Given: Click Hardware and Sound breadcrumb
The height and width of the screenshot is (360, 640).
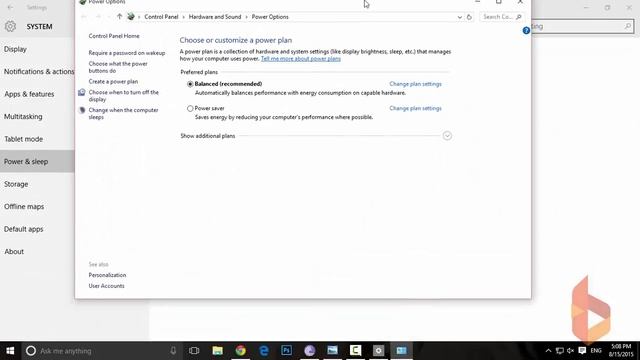Looking at the screenshot, I should [215, 17].
